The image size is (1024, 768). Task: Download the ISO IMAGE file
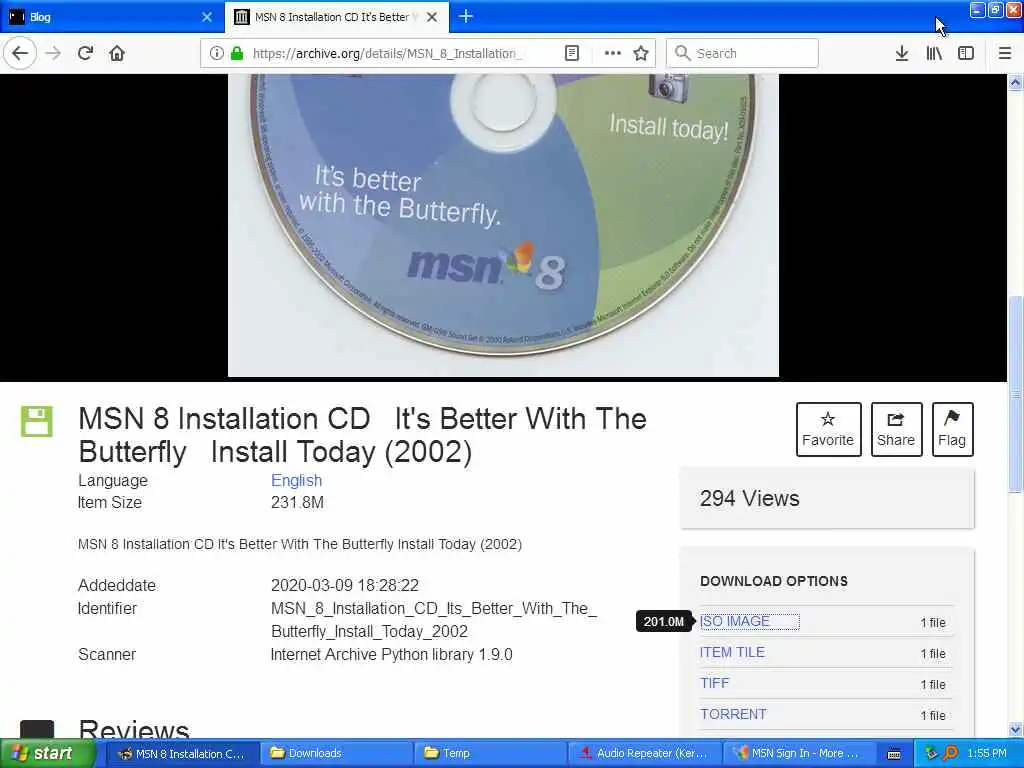(735, 622)
